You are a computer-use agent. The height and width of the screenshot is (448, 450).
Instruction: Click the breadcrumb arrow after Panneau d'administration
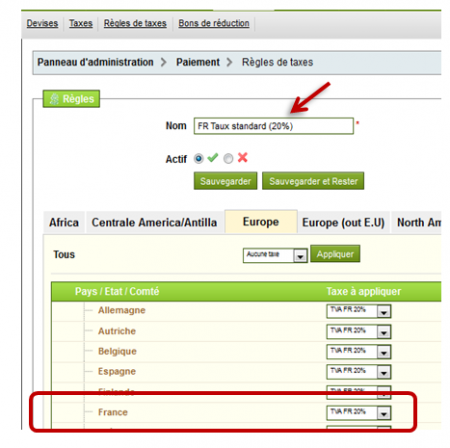tap(163, 62)
